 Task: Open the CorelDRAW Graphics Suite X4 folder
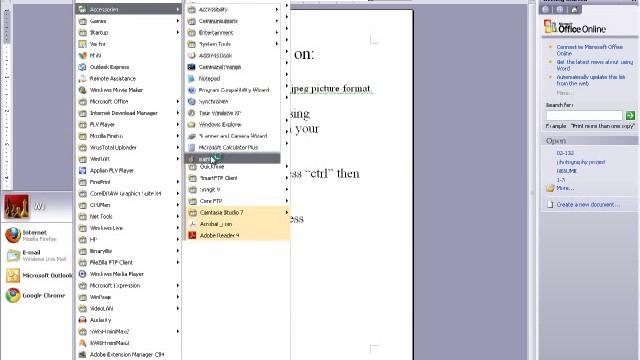128,193
